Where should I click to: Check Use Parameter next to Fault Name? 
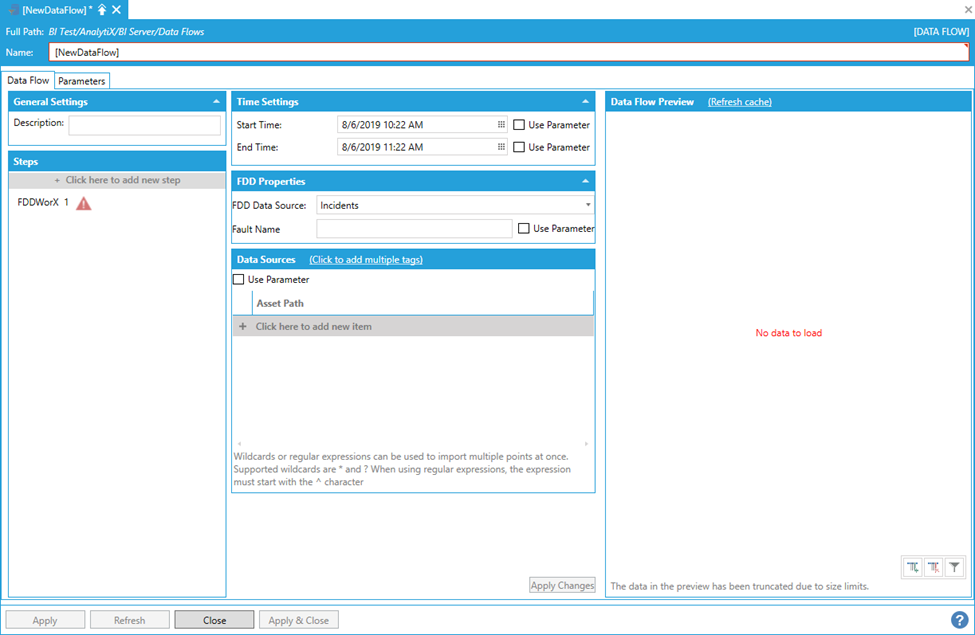click(x=524, y=229)
